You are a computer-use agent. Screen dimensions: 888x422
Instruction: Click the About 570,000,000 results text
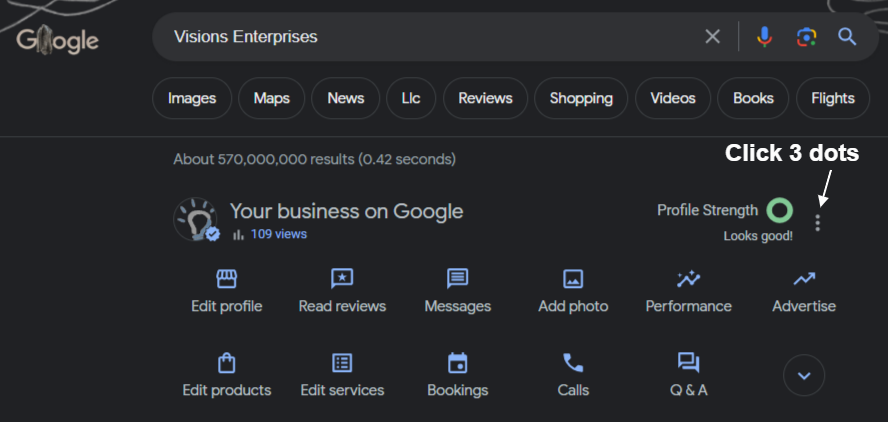click(x=314, y=159)
